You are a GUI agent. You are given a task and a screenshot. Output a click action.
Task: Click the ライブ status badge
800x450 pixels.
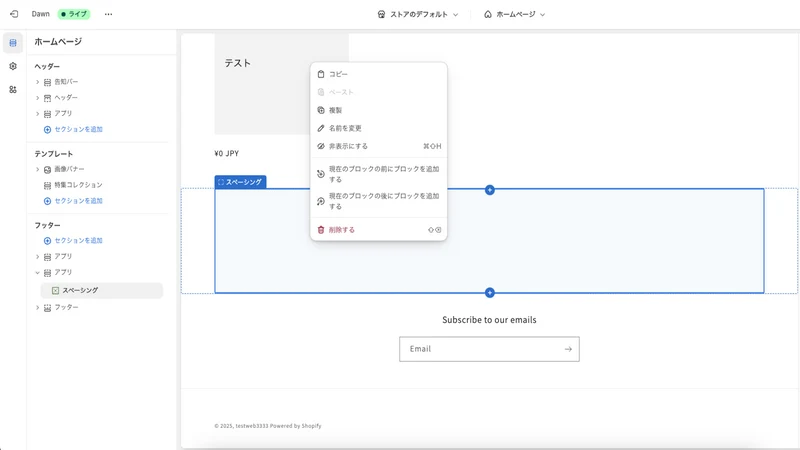74,14
